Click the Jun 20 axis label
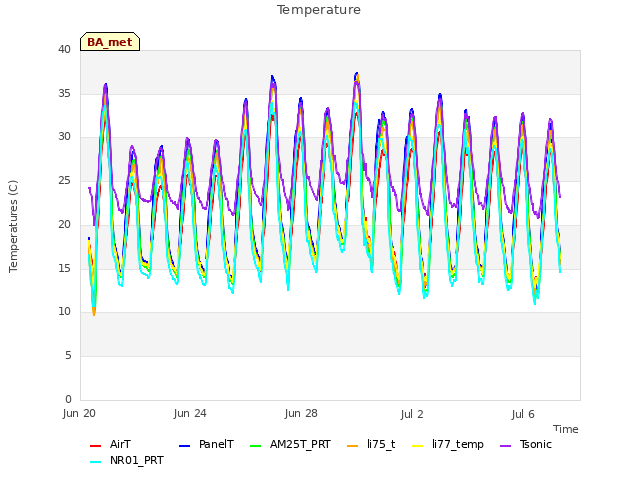The height and width of the screenshot is (480, 640). click(79, 413)
